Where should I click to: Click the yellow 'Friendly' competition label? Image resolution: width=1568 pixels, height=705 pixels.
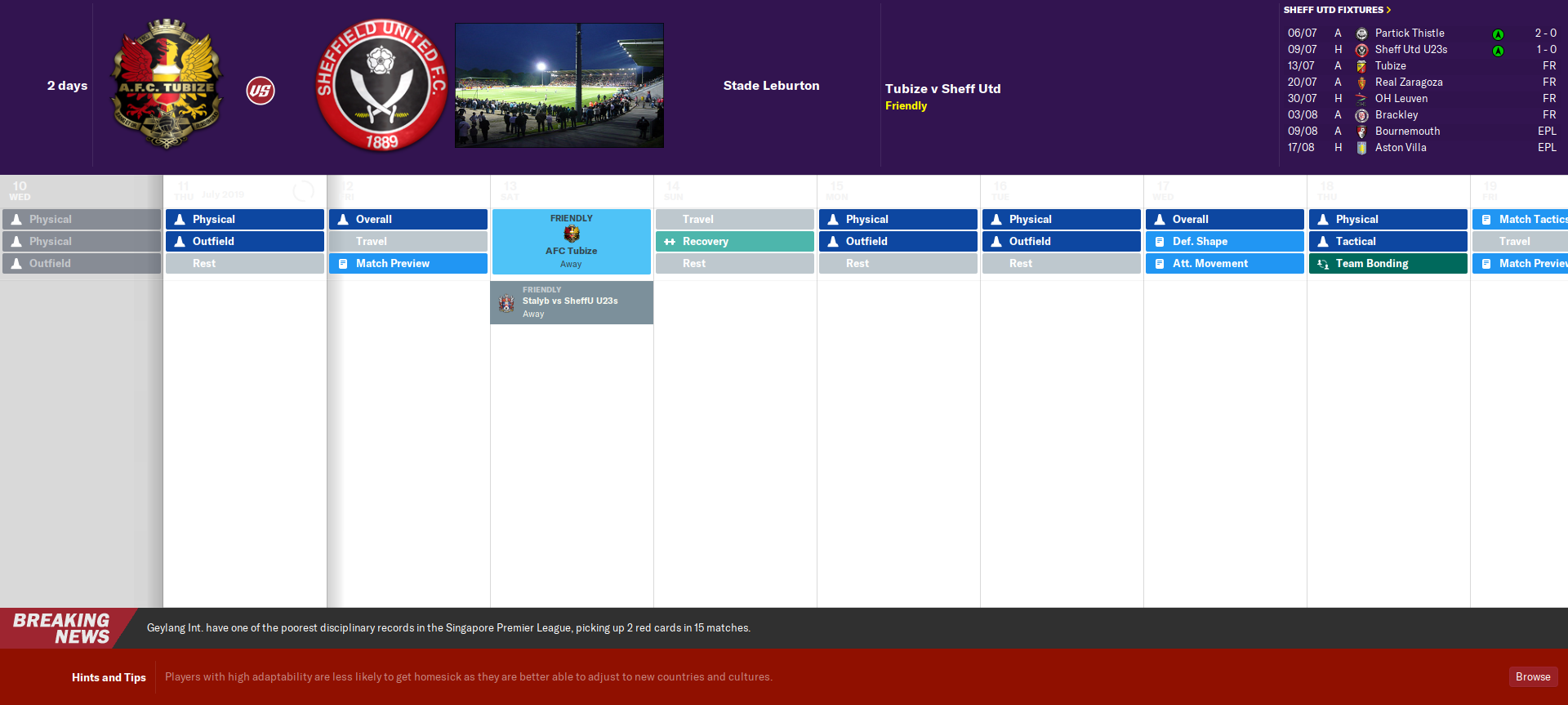[906, 106]
